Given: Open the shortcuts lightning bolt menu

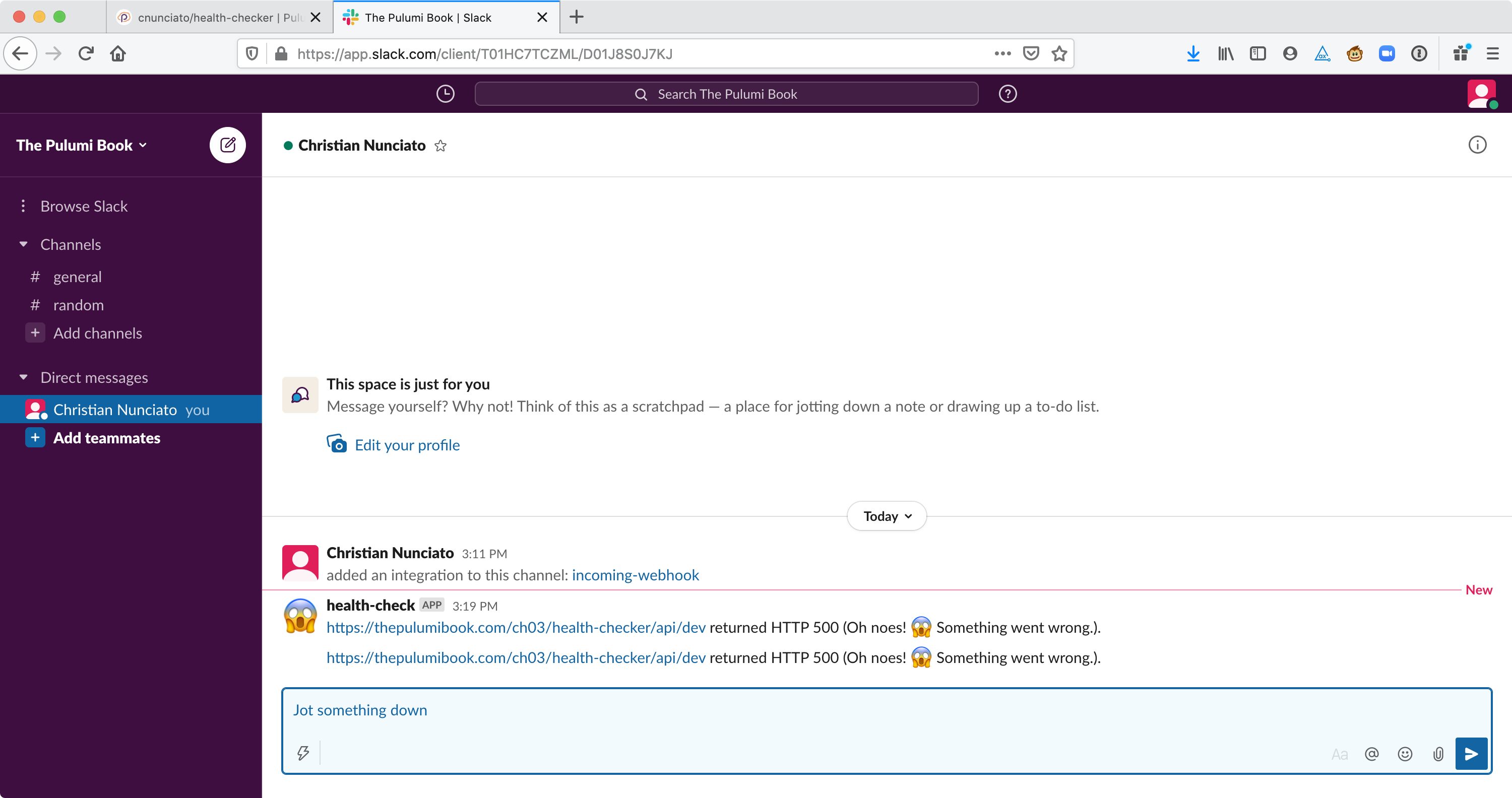Looking at the screenshot, I should (x=303, y=753).
